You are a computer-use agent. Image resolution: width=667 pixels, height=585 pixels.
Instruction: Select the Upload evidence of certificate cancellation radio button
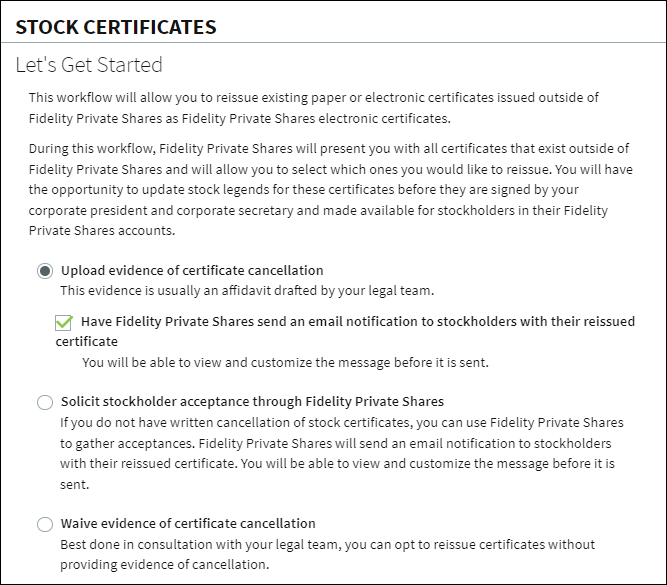point(45,271)
